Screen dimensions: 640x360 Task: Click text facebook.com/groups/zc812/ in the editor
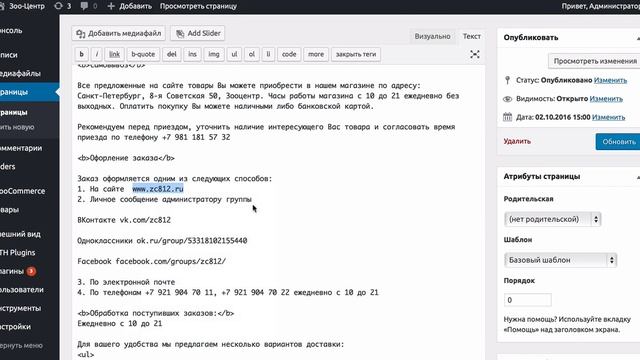pyautogui.click(x=171, y=261)
